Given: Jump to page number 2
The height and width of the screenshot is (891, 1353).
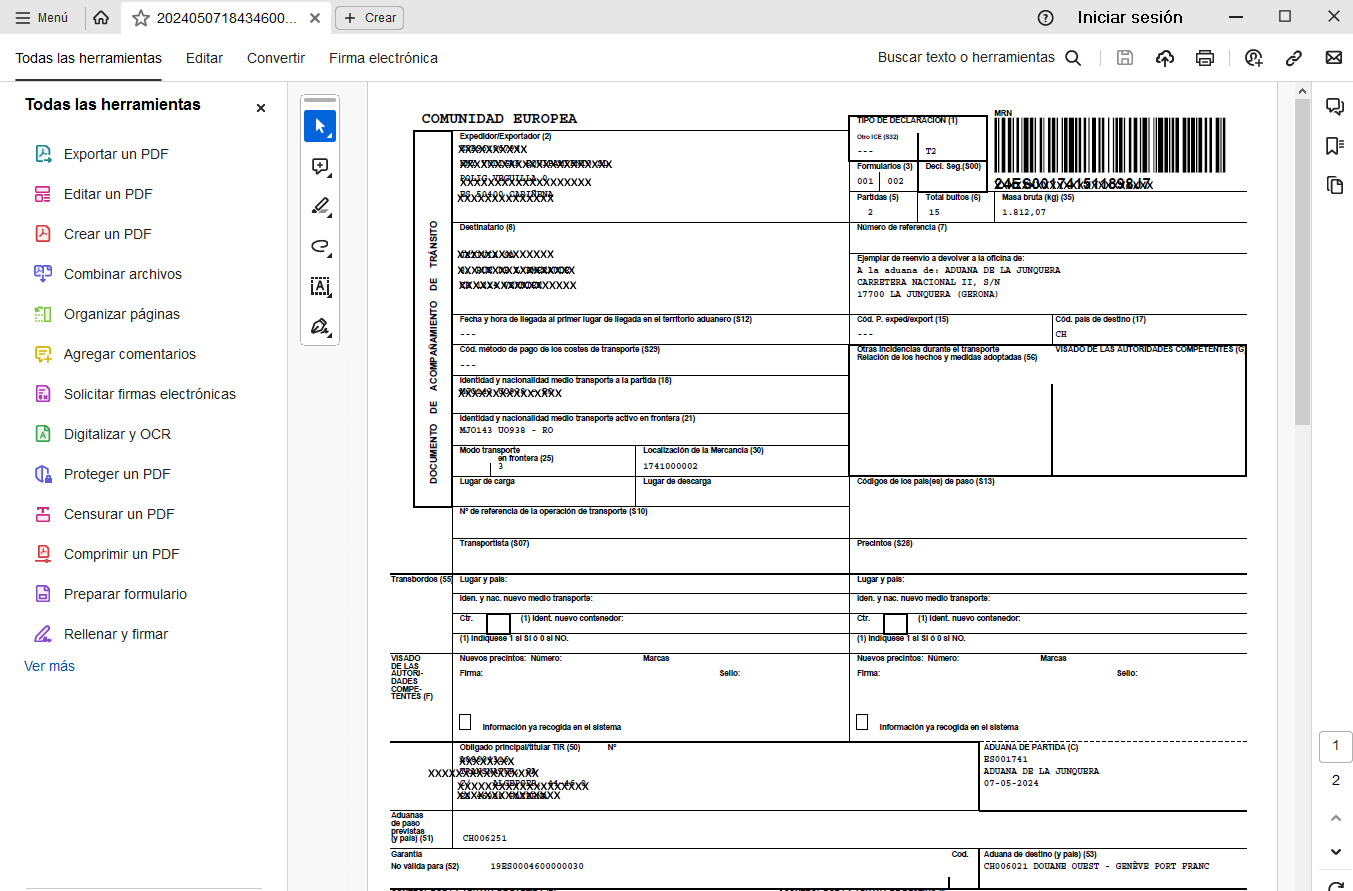Looking at the screenshot, I should (x=1336, y=780).
